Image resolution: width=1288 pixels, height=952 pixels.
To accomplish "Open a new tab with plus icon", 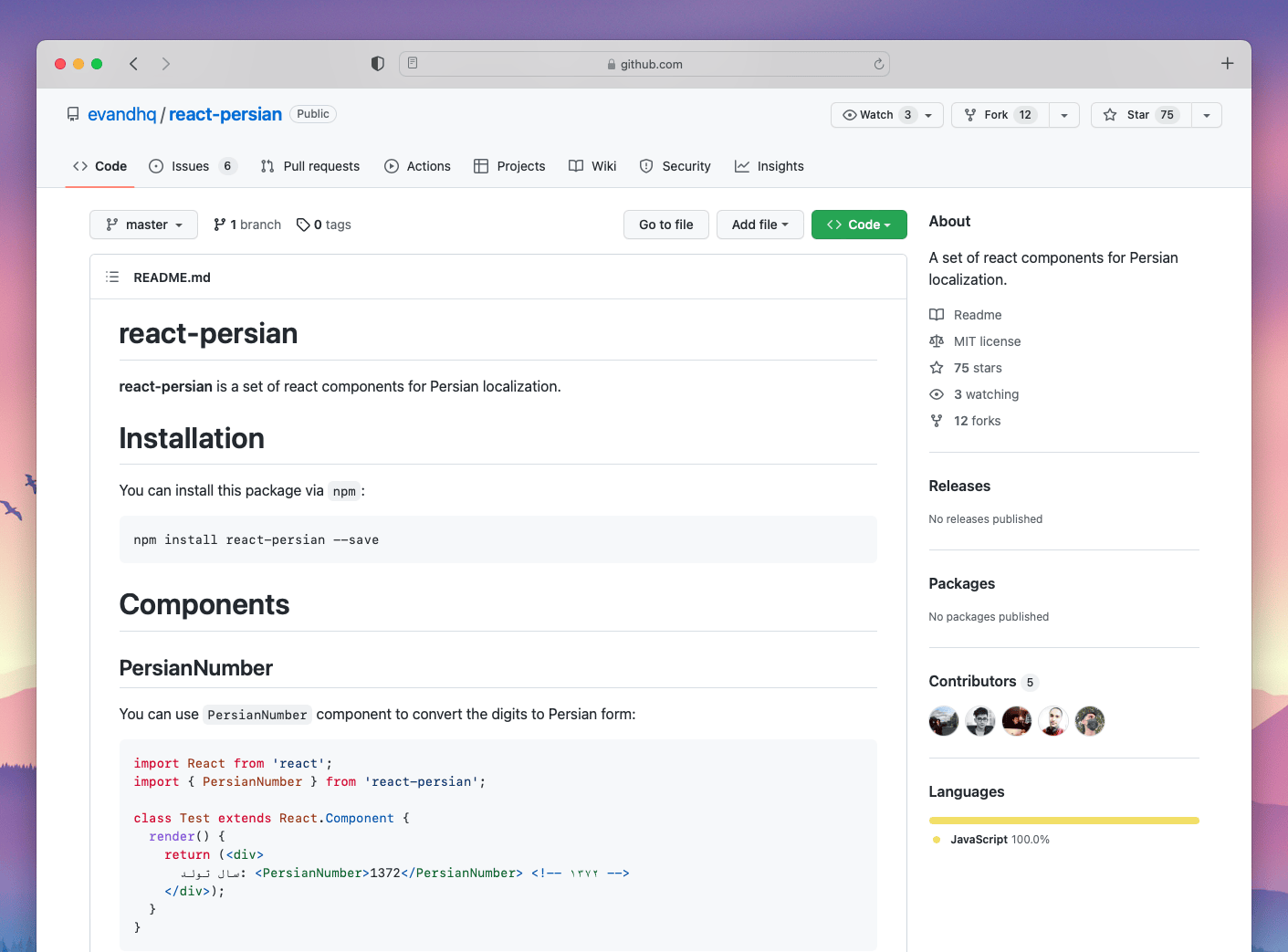I will pyautogui.click(x=1227, y=63).
